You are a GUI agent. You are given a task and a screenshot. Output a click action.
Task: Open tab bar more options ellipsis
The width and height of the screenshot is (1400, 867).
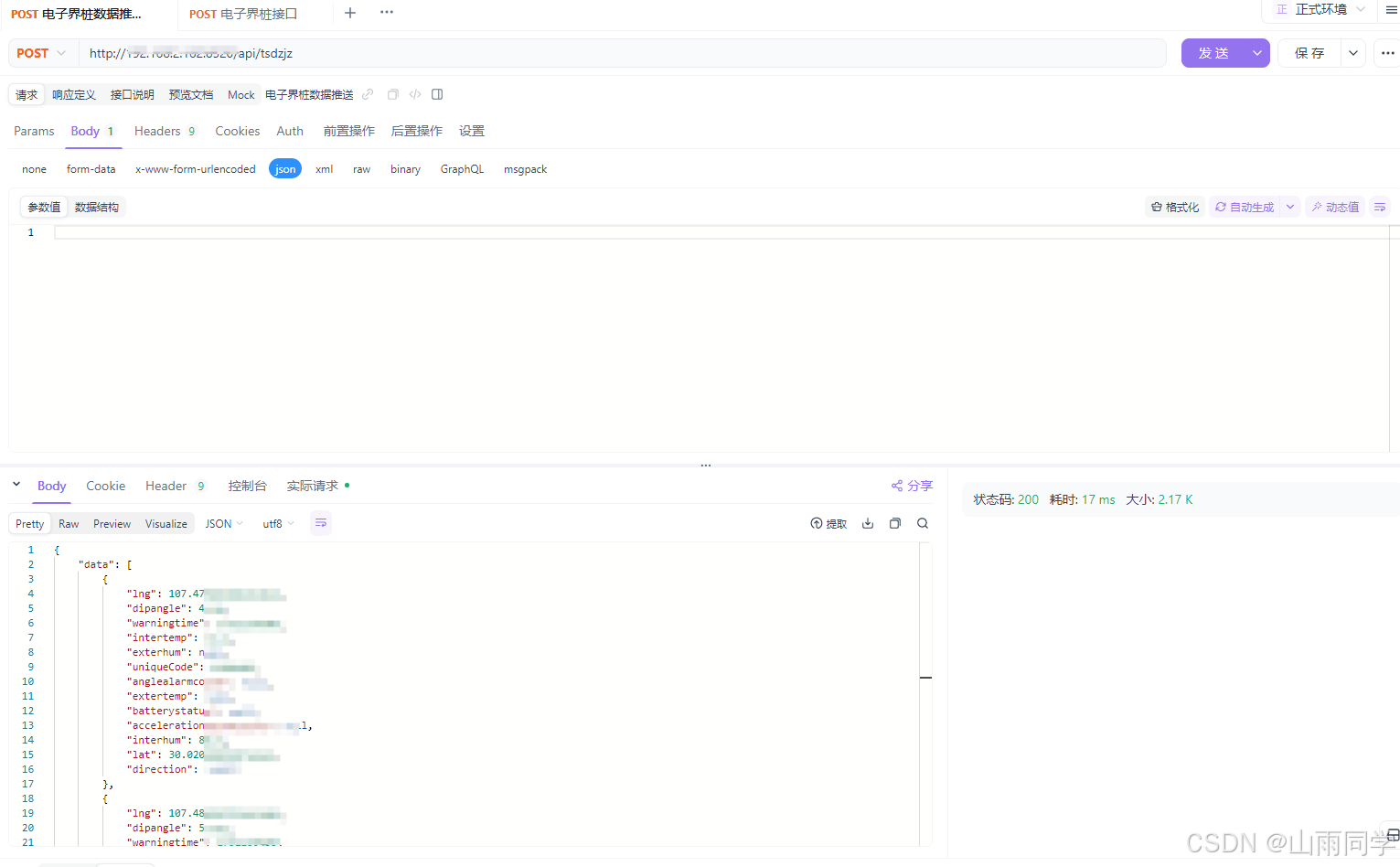pyautogui.click(x=387, y=13)
